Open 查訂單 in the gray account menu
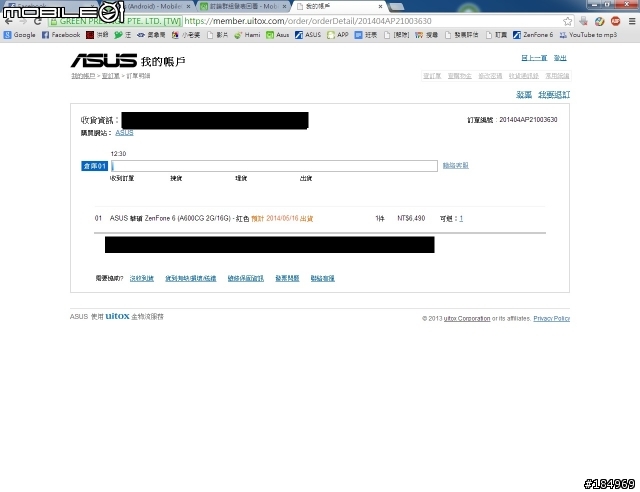This screenshot has height=492, width=640. [x=432, y=76]
